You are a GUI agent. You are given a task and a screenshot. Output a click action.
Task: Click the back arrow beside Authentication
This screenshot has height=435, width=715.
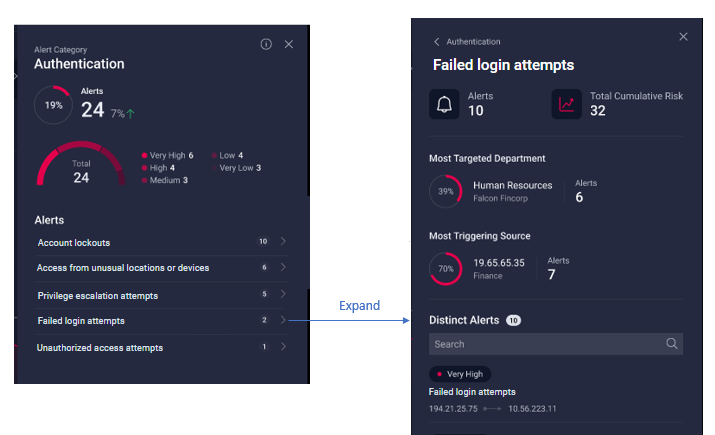[x=437, y=42]
